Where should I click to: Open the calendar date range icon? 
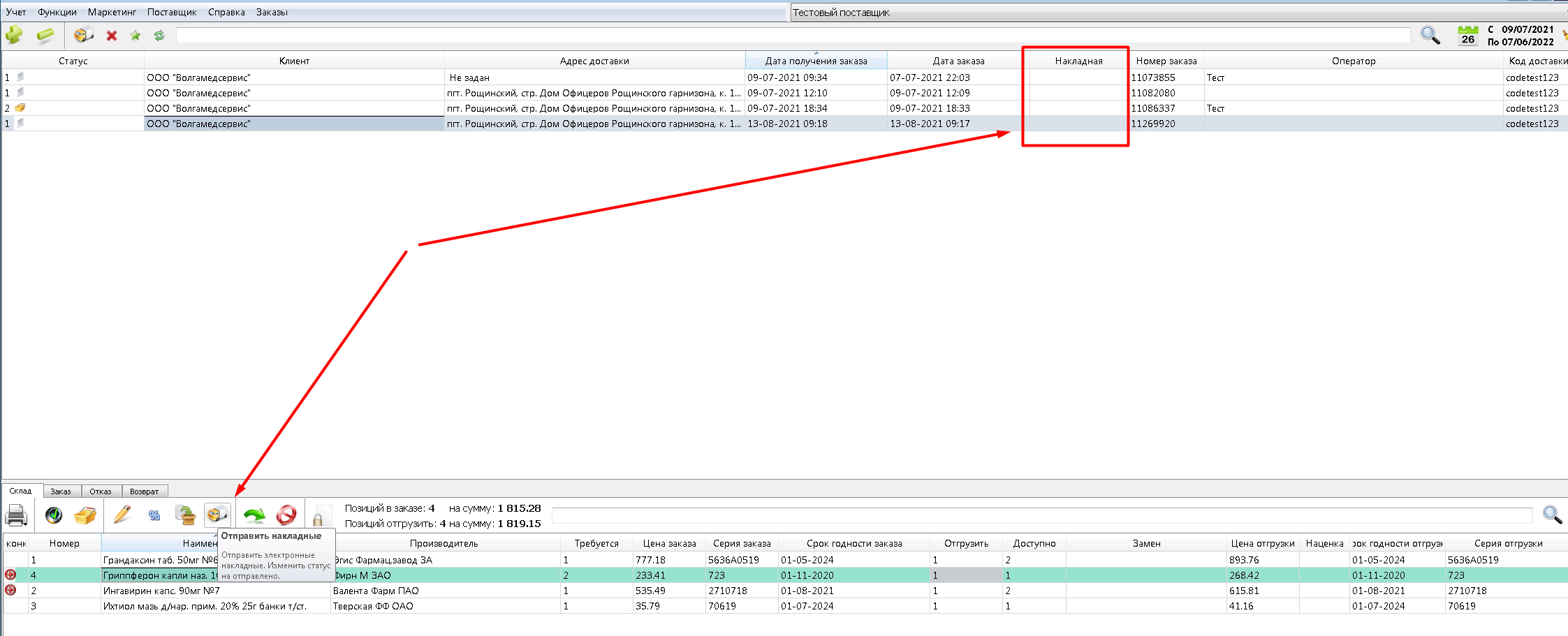click(x=1467, y=36)
